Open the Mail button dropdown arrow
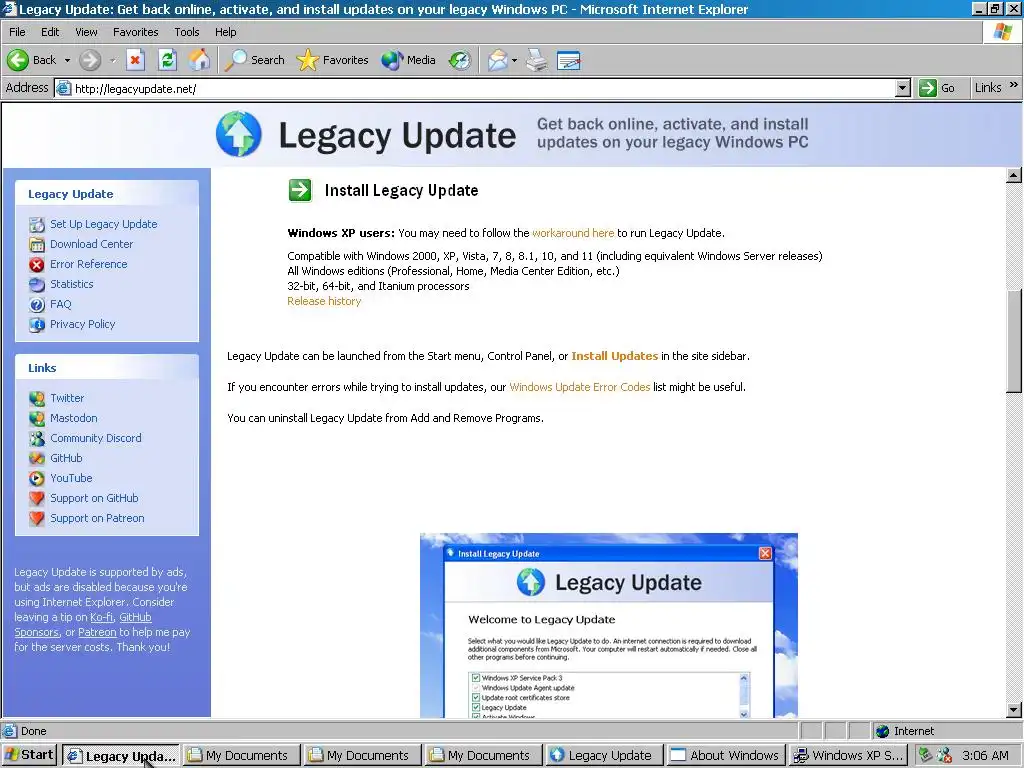The width and height of the screenshot is (1024, 768). [515, 60]
